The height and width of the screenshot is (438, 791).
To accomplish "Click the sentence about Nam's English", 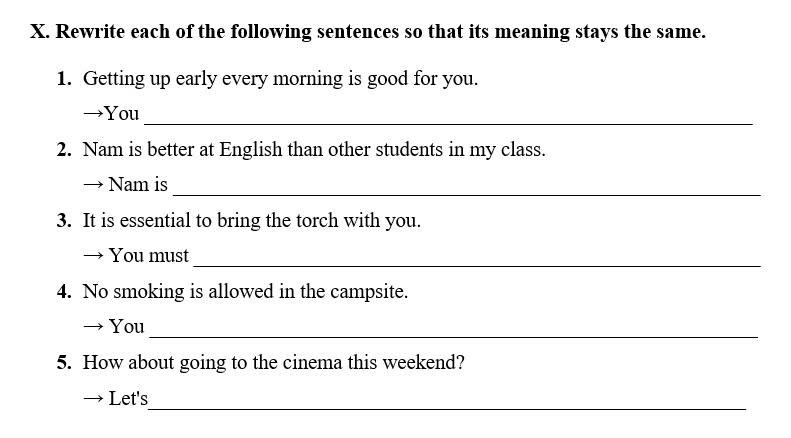I will 314,149.
